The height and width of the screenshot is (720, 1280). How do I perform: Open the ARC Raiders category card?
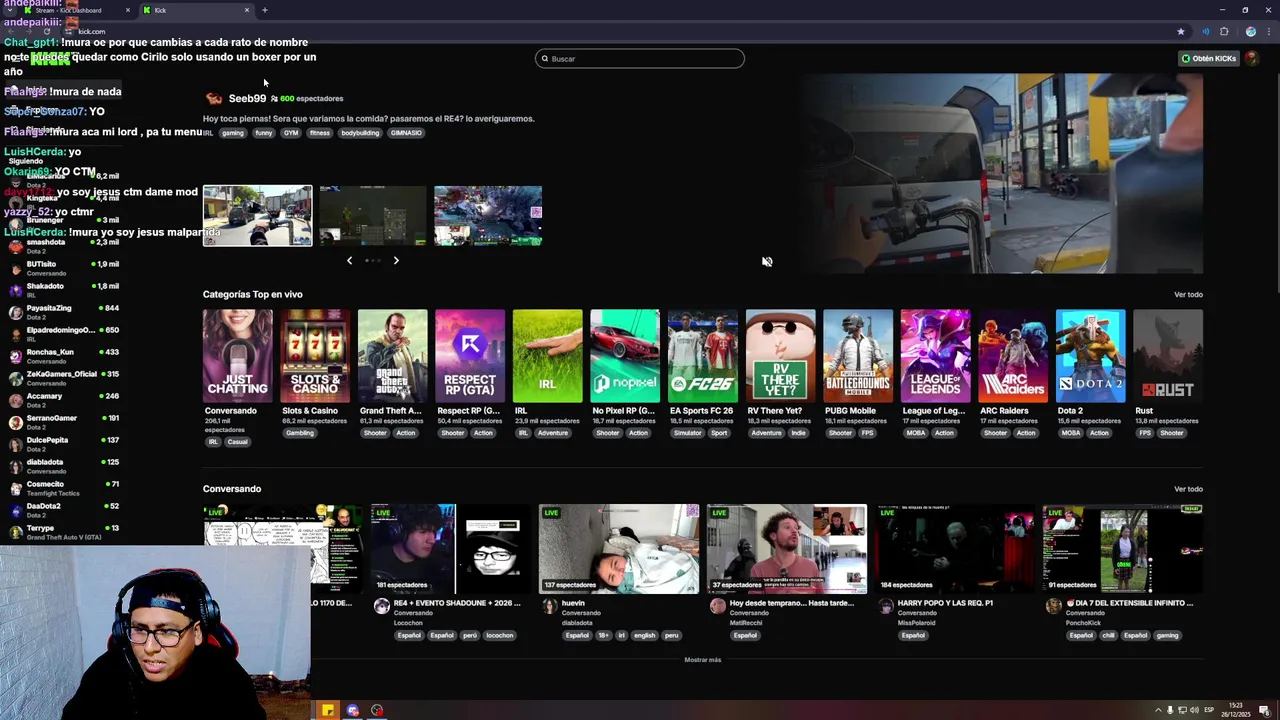[x=1012, y=356]
